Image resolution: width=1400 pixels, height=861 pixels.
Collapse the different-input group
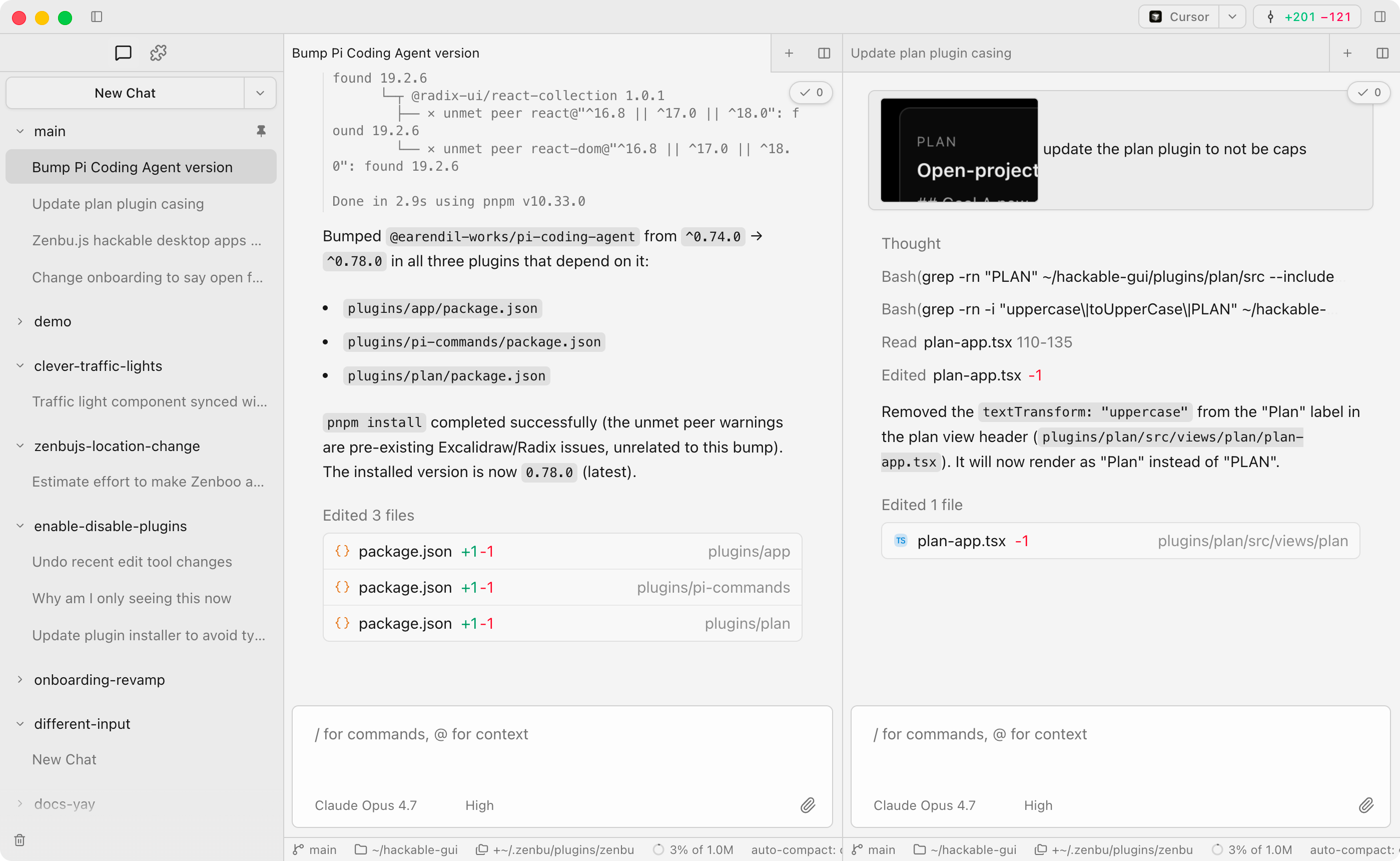20,724
